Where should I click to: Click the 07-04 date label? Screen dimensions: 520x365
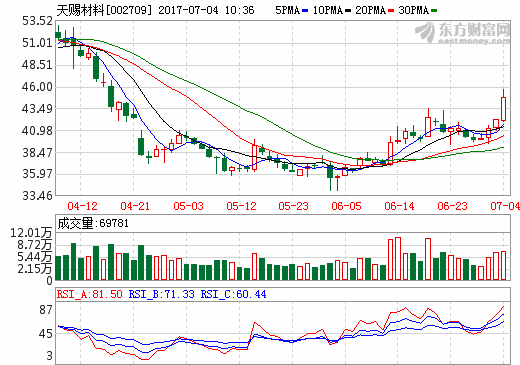pos(505,206)
